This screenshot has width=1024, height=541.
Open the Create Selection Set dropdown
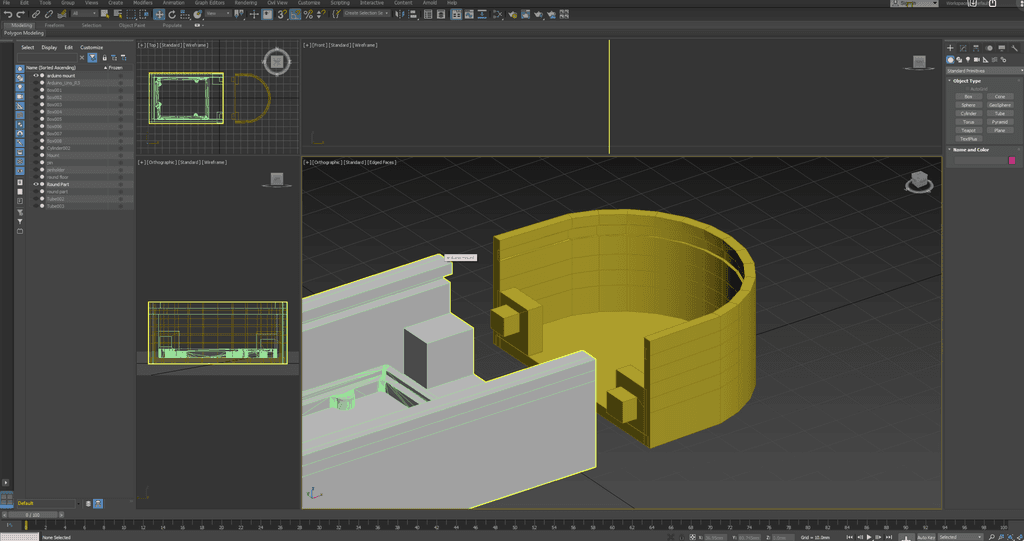[x=368, y=14]
